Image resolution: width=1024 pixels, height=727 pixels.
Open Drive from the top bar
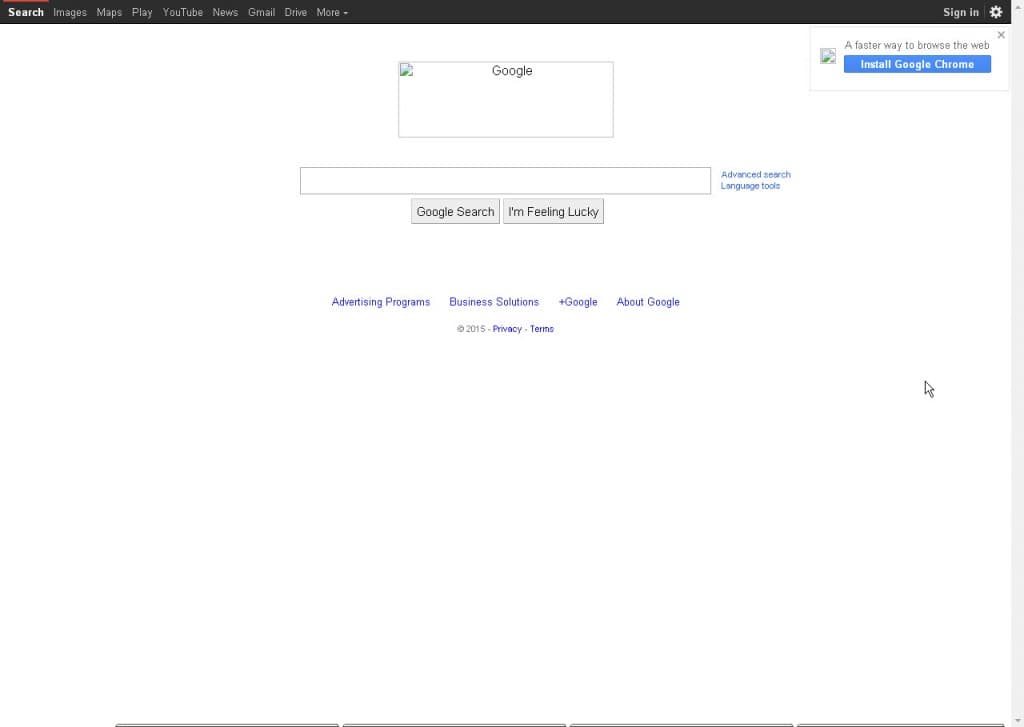[295, 12]
